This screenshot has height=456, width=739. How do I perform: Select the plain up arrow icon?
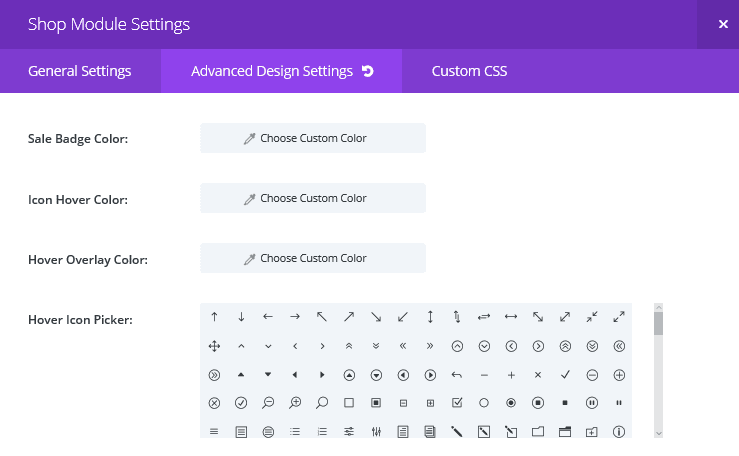pyautogui.click(x=214, y=317)
